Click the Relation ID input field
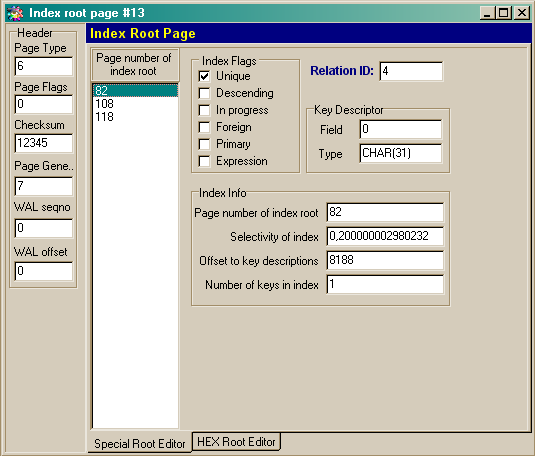Screen dimensions: 535x456 tap(411, 71)
